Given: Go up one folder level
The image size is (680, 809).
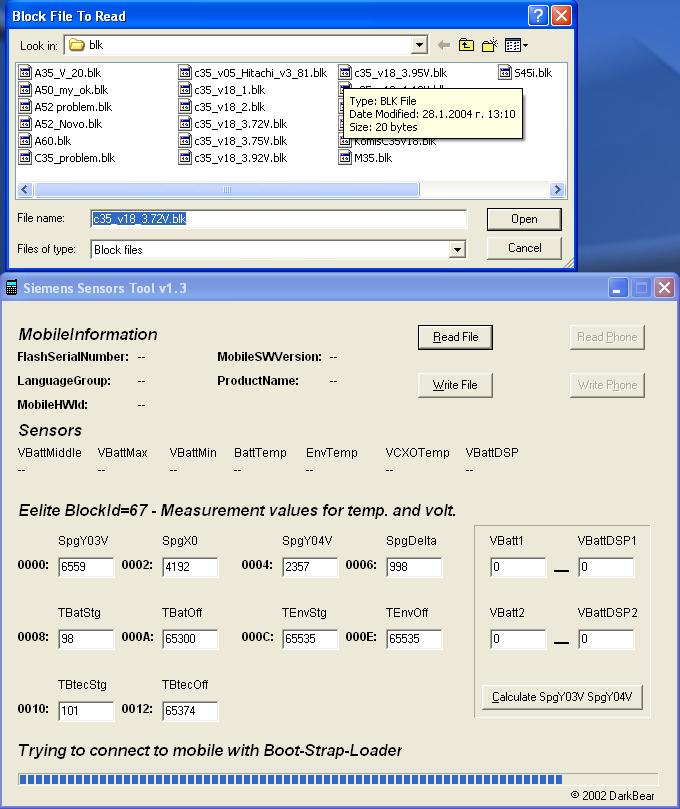Looking at the screenshot, I should (466, 45).
